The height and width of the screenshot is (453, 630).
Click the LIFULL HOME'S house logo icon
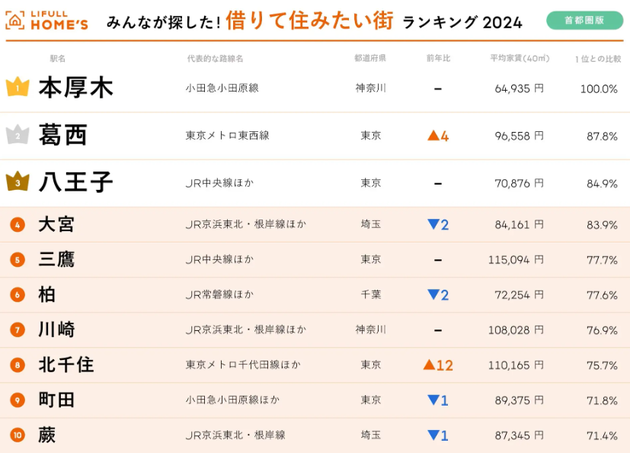15,20
